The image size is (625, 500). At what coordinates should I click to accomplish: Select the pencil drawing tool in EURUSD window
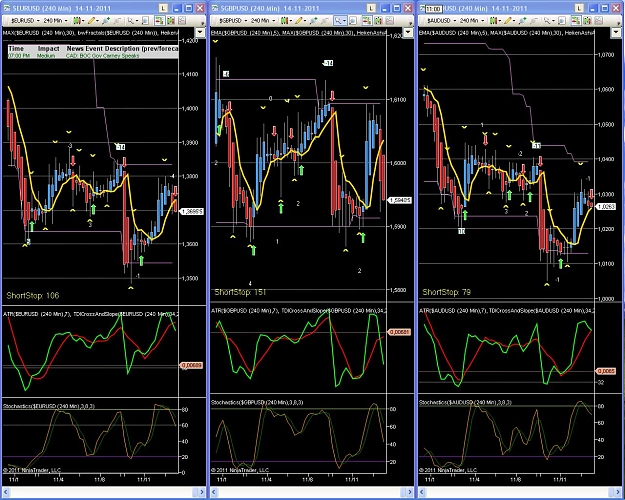point(92,20)
